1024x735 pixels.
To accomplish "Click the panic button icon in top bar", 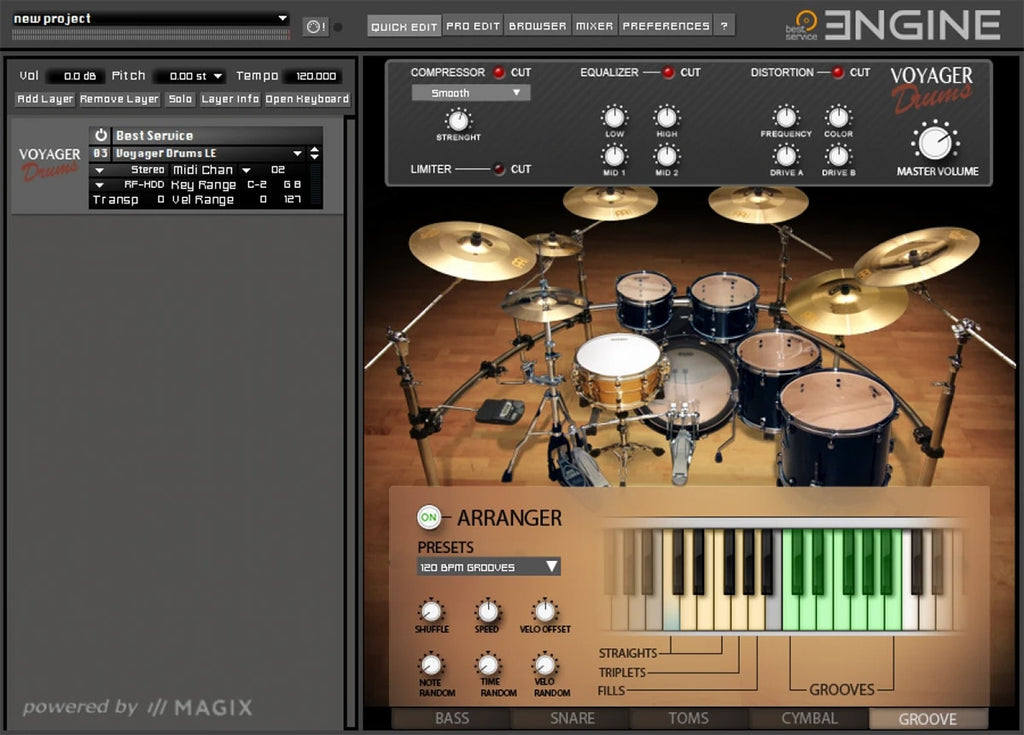I will point(315,26).
